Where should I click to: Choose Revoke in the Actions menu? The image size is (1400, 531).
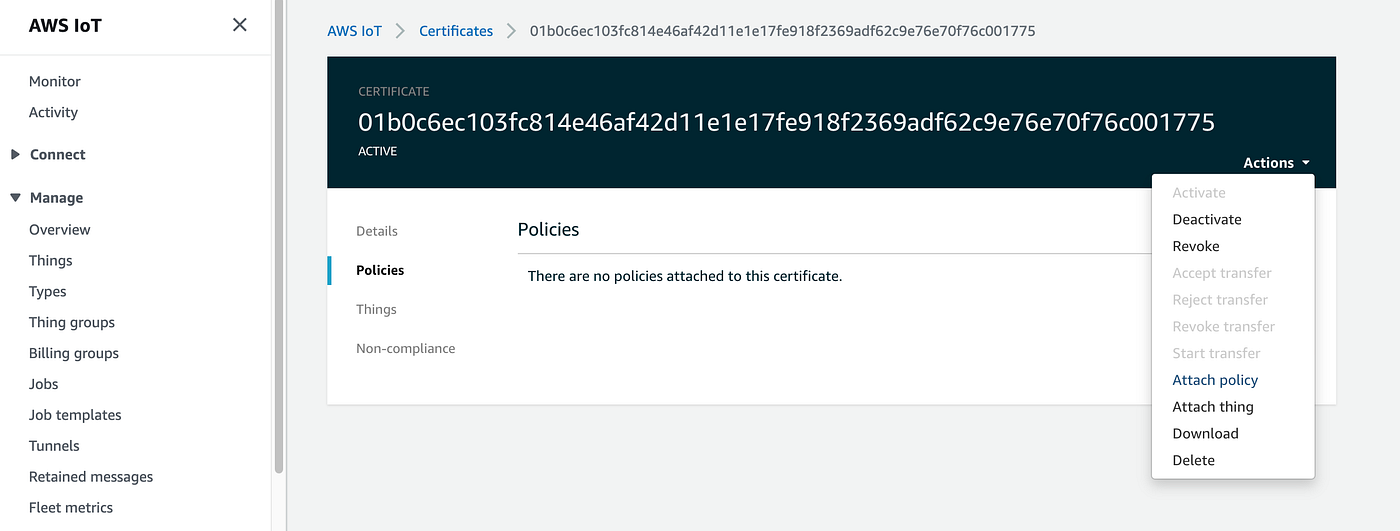coord(1196,246)
